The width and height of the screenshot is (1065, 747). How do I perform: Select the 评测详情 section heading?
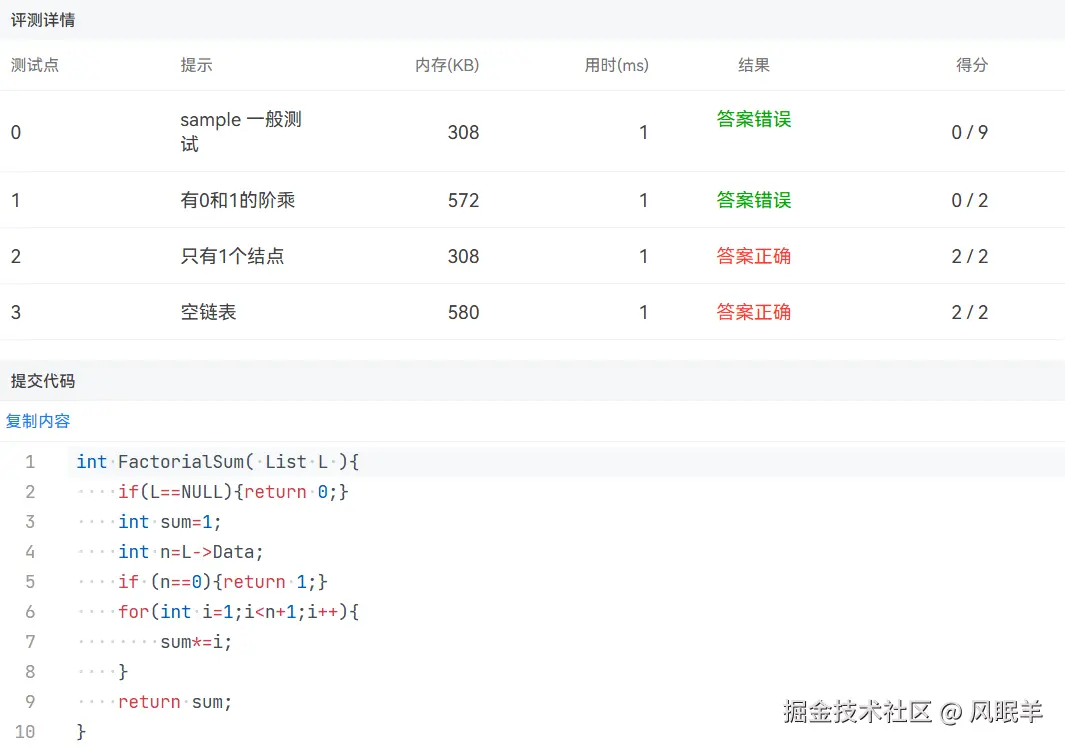[x=43, y=20]
